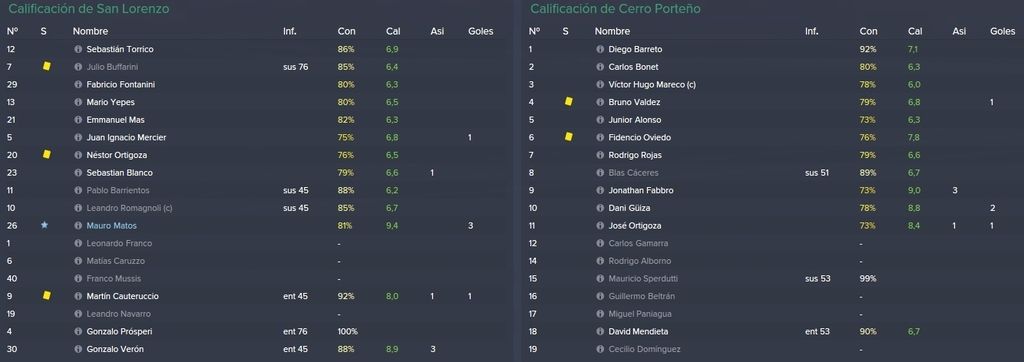The width and height of the screenshot is (1024, 362).
Task: Sort Cerro Porteño table by Con column
Action: coord(869,31)
